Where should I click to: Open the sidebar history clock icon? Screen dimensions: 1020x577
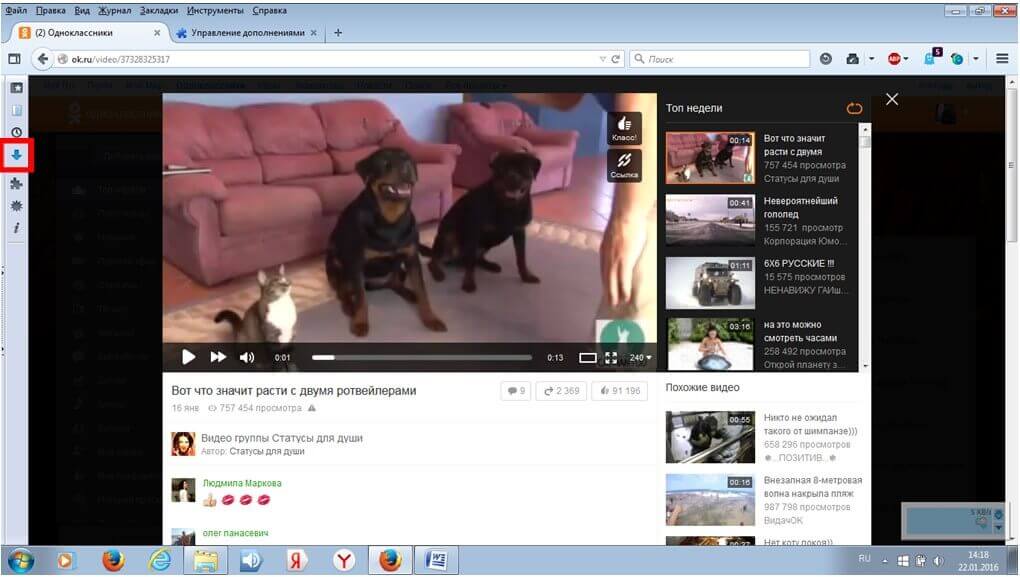16,132
